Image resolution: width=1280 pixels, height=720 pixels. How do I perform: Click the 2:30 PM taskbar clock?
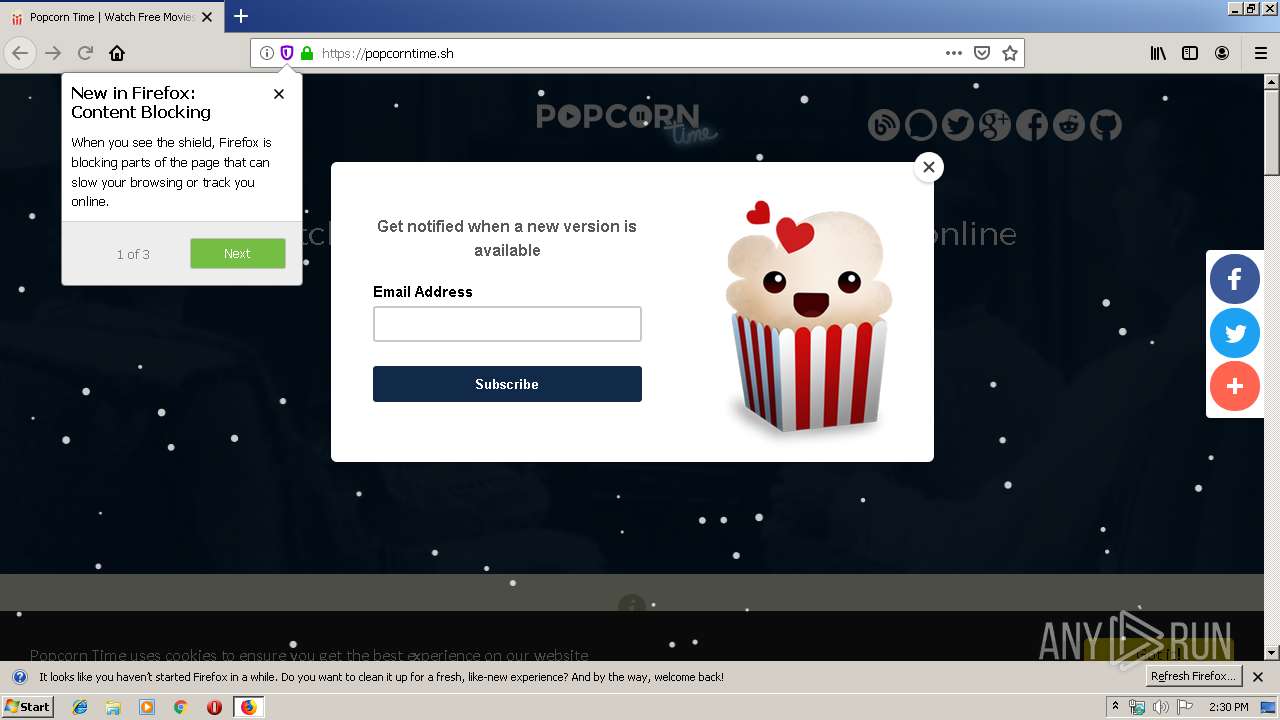[x=1228, y=707]
